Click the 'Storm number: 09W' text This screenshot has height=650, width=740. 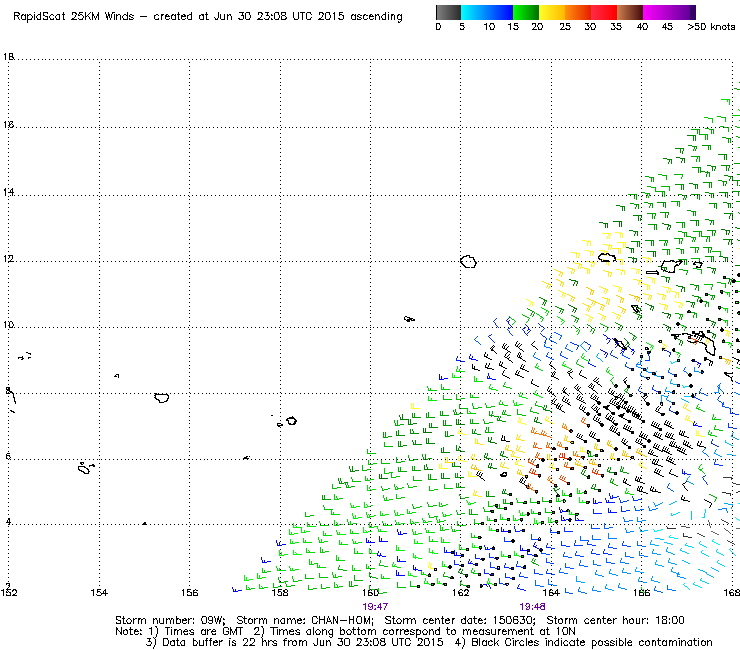(170, 620)
